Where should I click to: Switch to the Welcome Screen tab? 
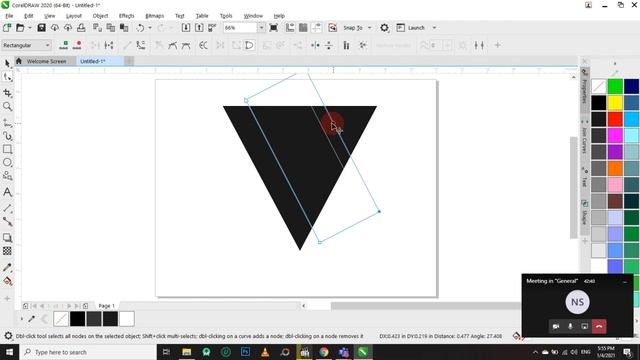46,61
